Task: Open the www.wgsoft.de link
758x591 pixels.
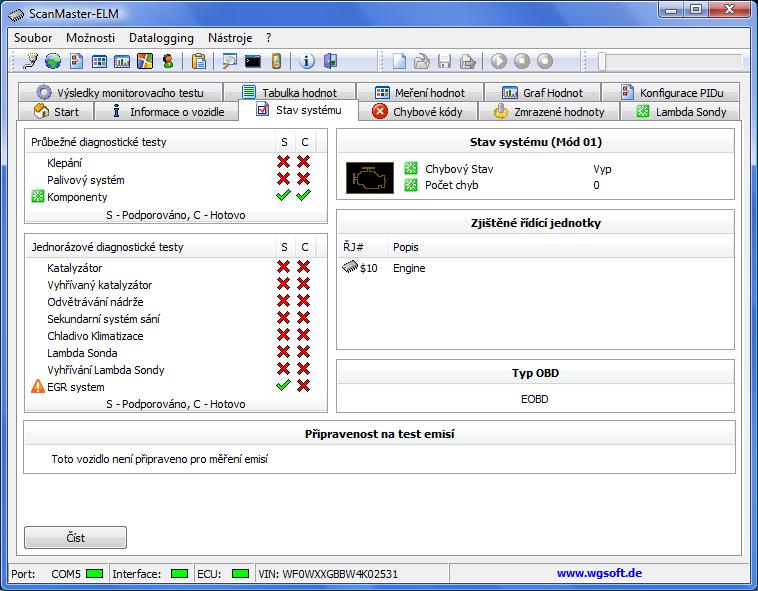Action: pyautogui.click(x=598, y=574)
